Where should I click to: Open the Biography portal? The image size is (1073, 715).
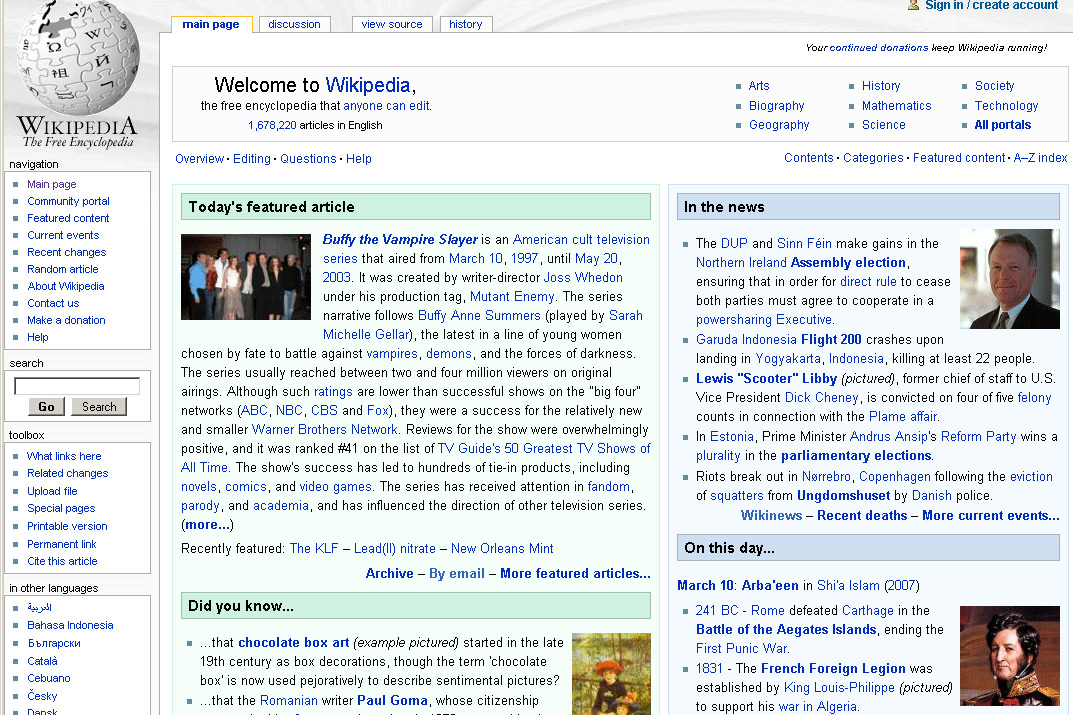(x=777, y=105)
